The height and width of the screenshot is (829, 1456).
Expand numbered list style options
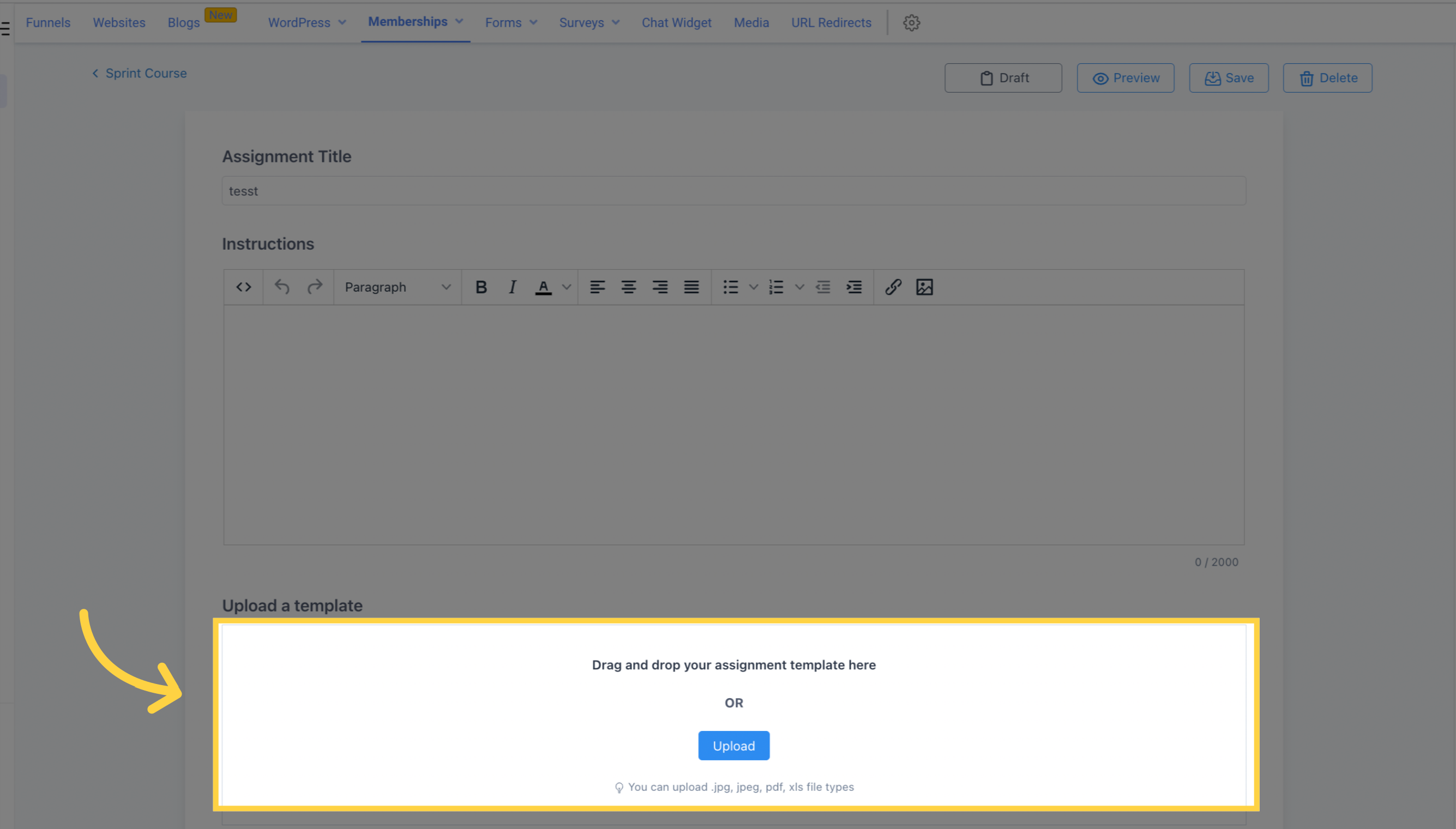(799, 287)
